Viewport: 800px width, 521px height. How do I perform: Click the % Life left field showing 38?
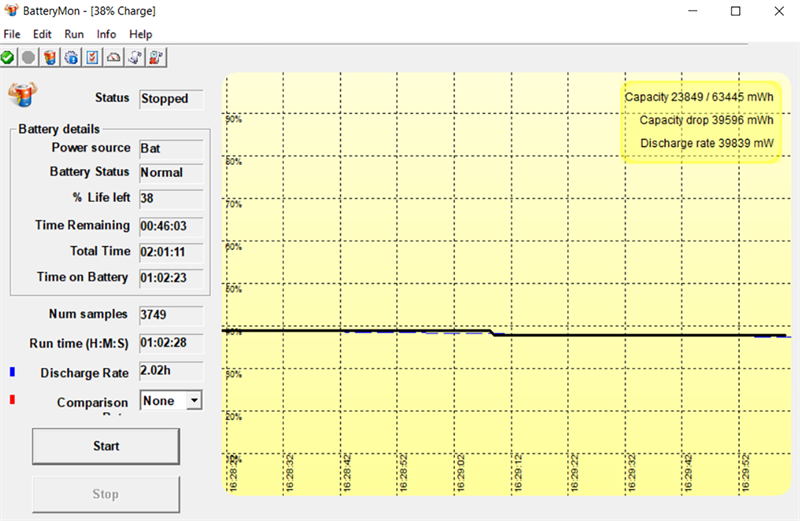click(x=171, y=198)
